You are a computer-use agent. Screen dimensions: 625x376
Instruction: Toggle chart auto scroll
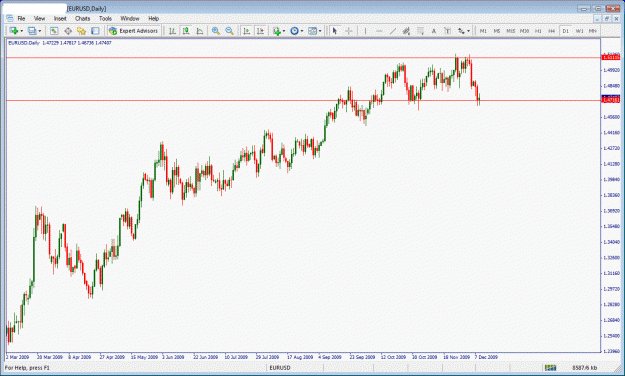[x=247, y=31]
